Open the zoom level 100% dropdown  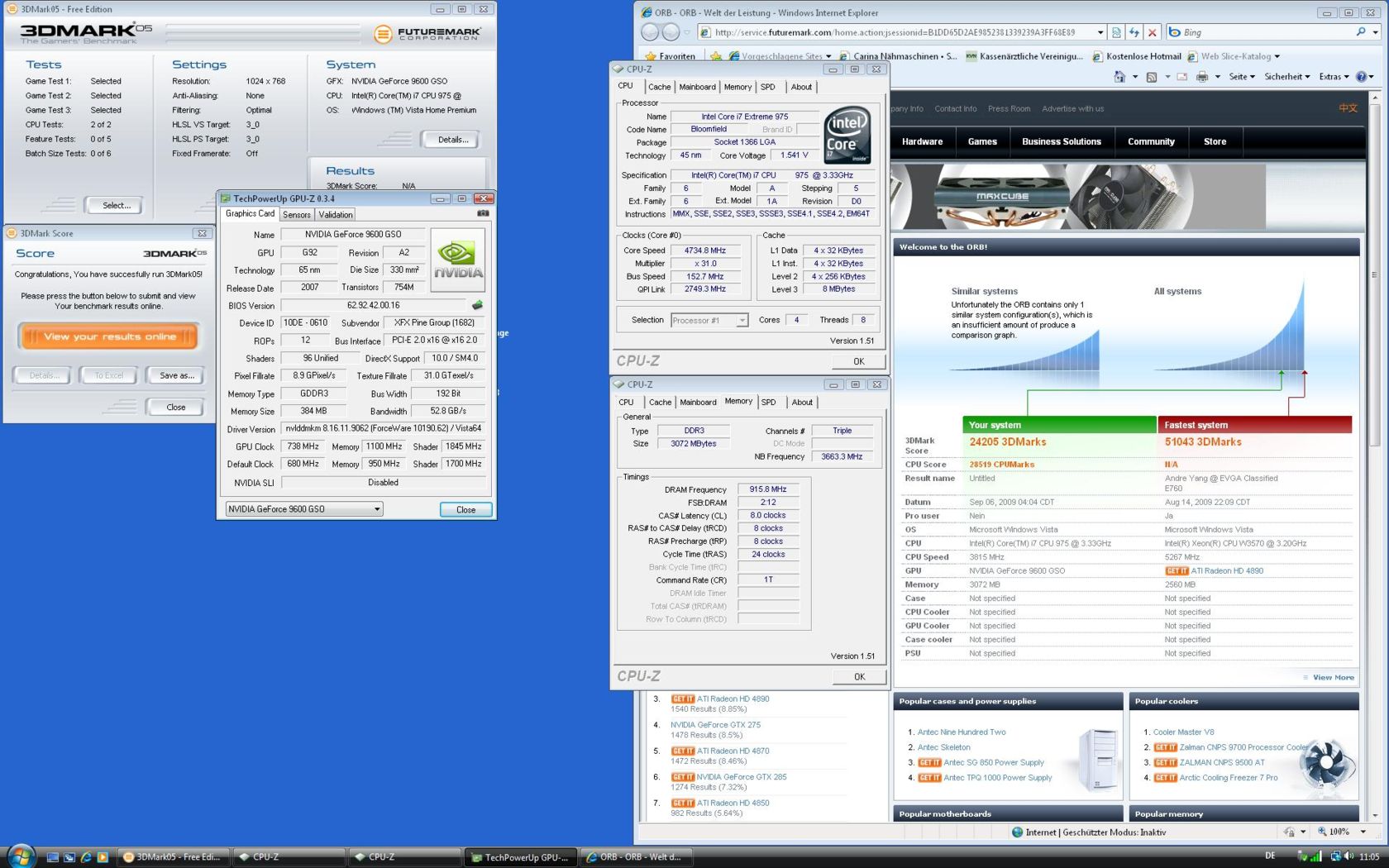1363,832
